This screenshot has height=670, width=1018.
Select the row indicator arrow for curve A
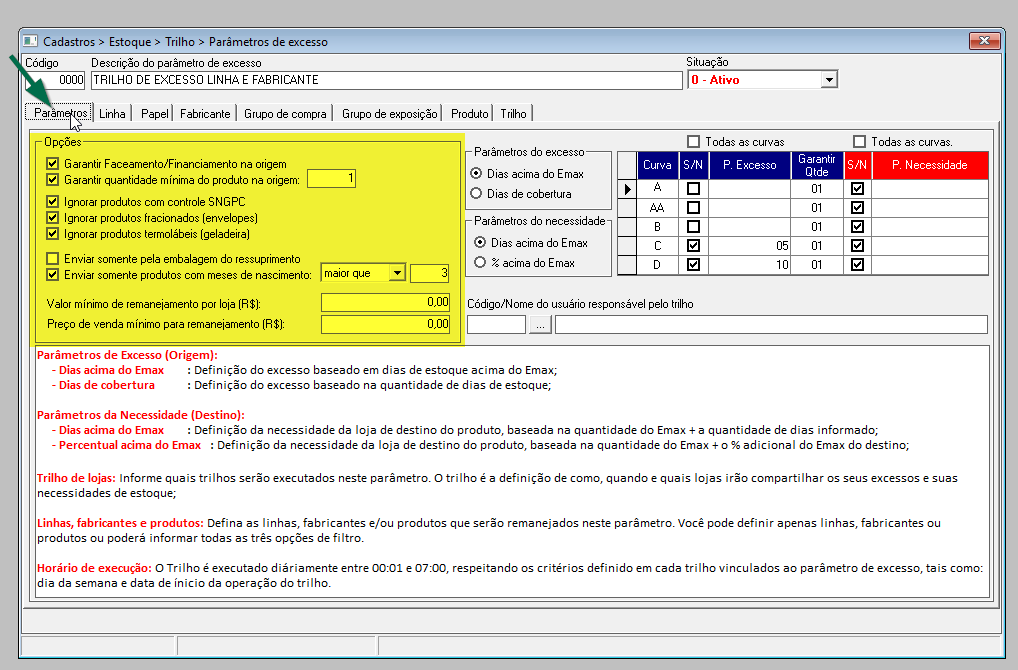627,189
